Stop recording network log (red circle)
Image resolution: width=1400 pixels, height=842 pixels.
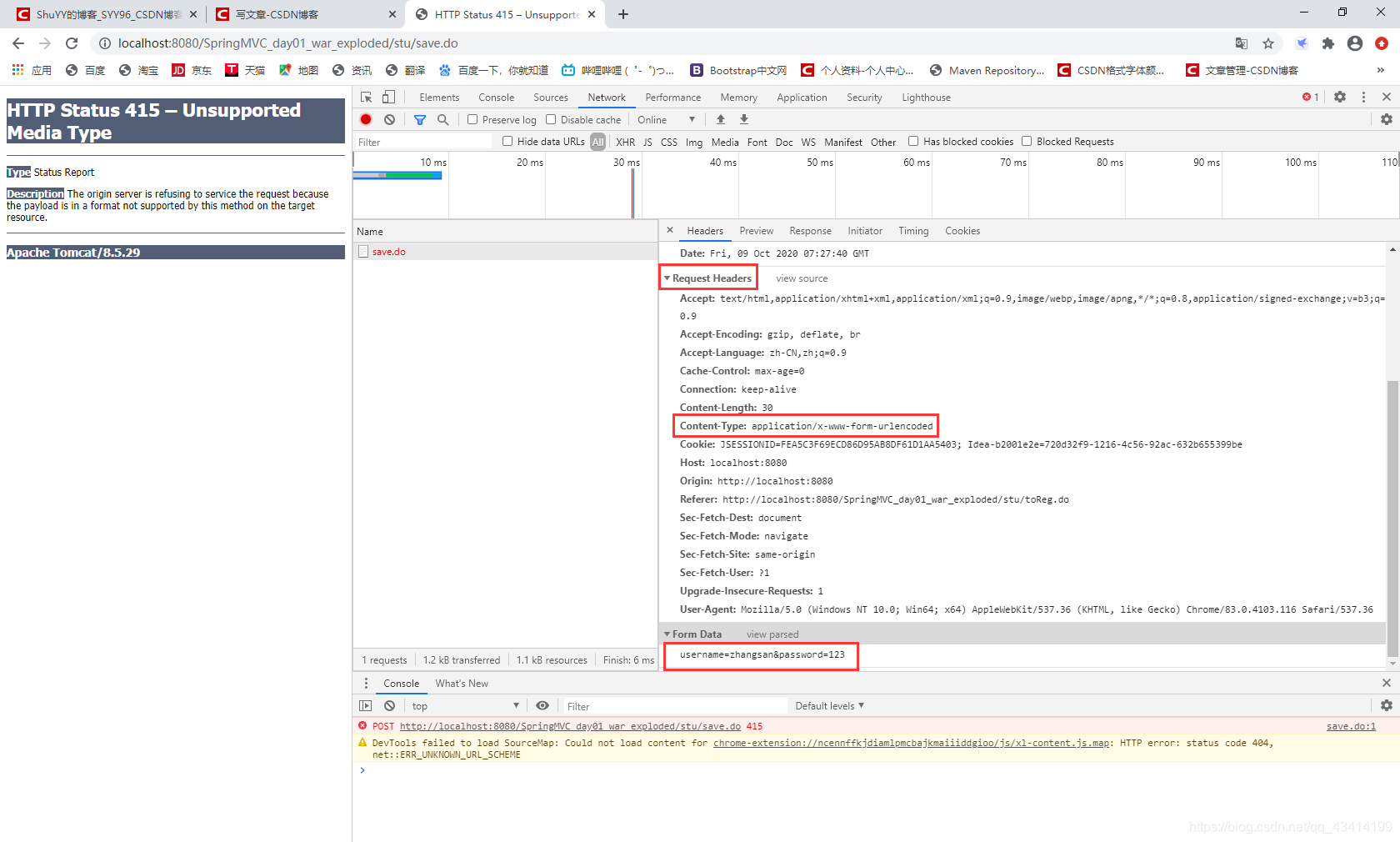366,119
